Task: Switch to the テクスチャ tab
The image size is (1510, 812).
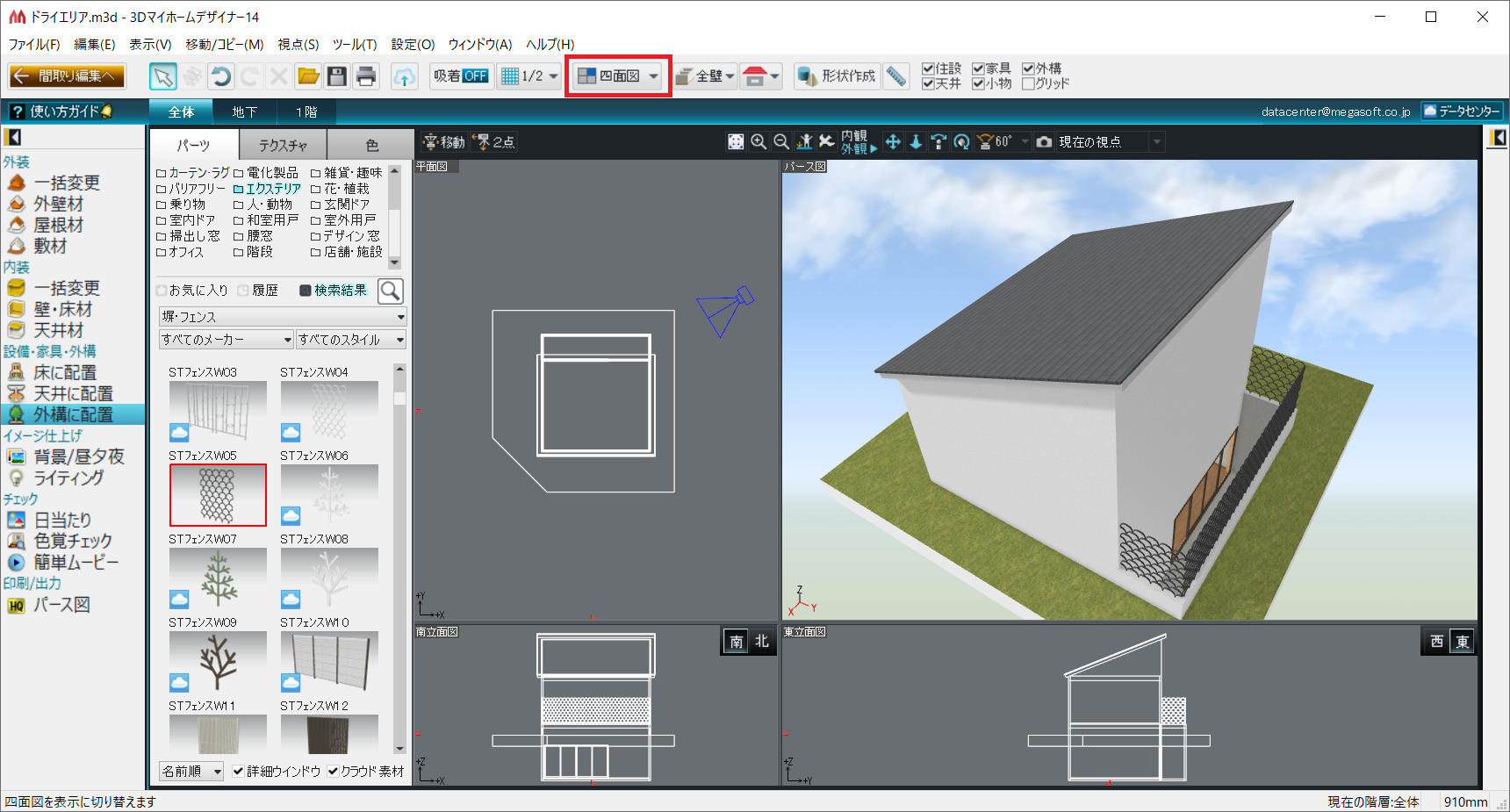Action: pos(283,145)
